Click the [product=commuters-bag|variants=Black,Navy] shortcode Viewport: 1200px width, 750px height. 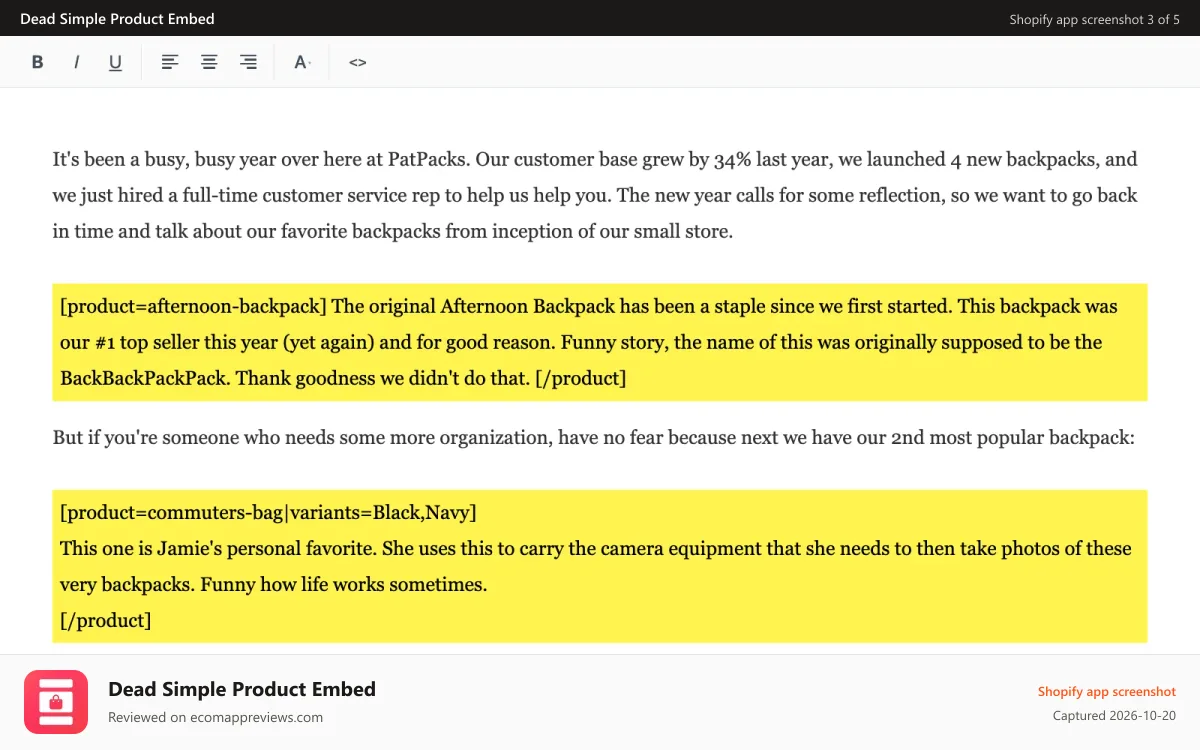268,513
